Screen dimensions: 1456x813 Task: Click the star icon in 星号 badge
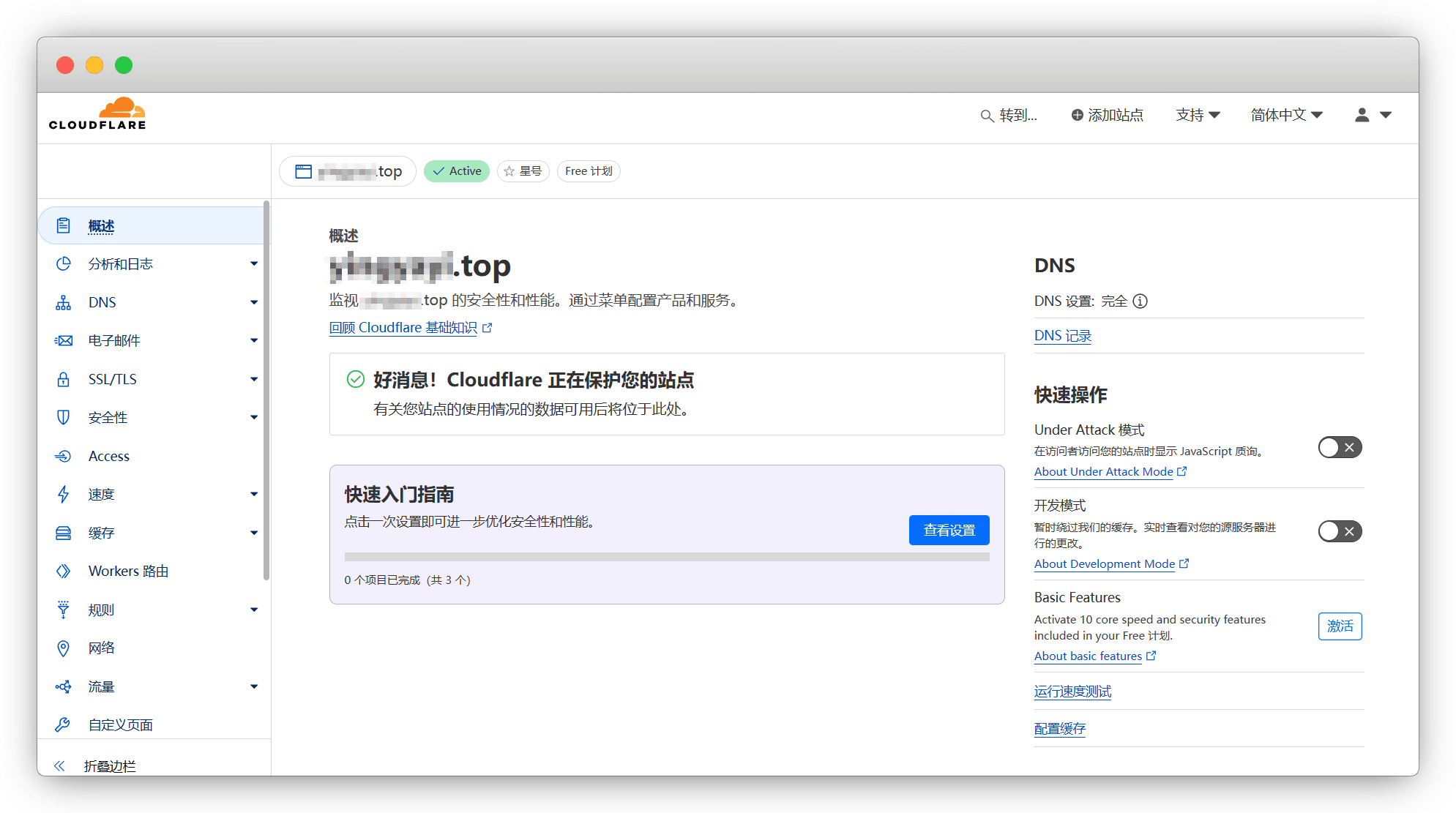[509, 171]
